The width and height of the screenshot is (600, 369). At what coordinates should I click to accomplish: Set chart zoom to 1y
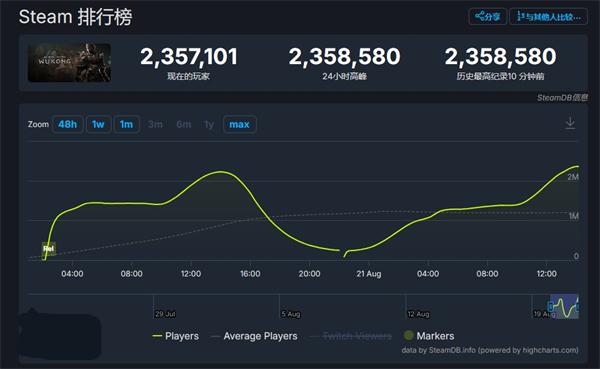point(209,124)
